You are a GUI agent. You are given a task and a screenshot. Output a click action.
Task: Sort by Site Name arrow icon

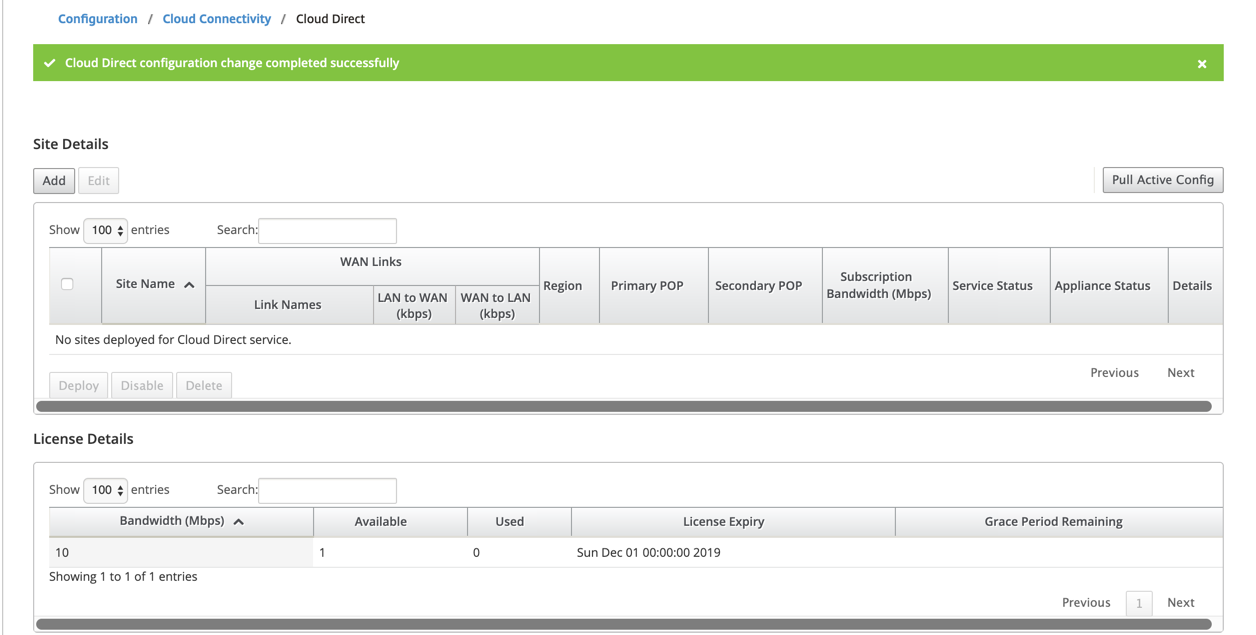pos(189,285)
